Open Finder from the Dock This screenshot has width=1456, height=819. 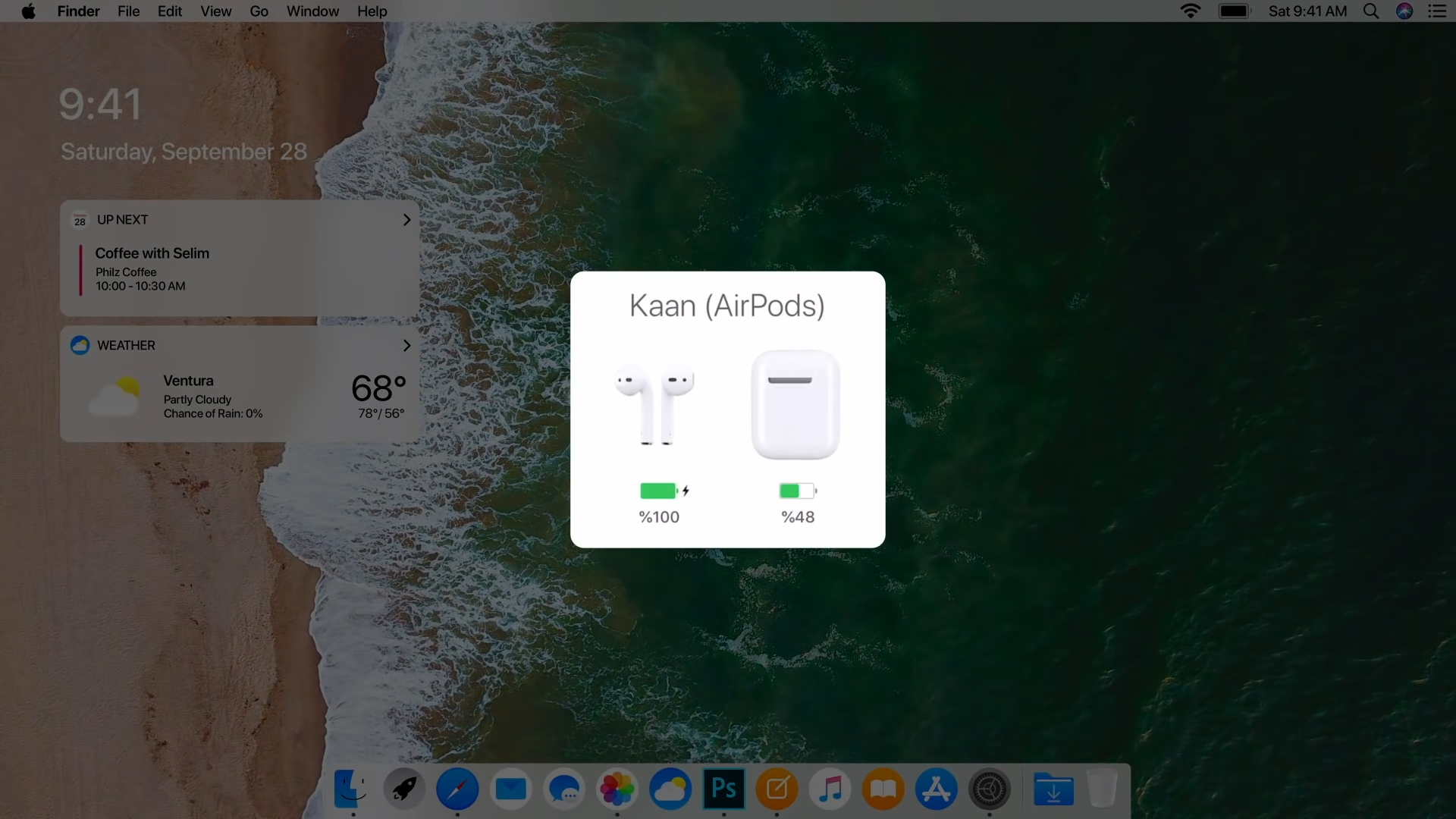click(x=351, y=789)
